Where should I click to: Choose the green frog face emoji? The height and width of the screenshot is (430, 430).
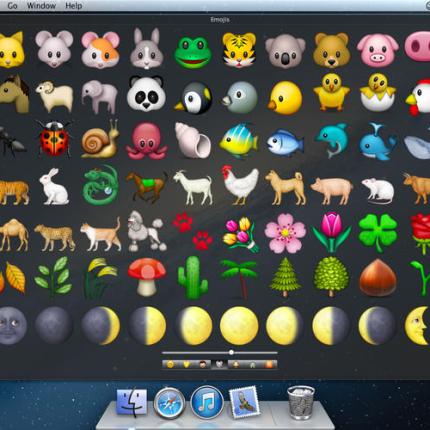pyautogui.click(x=193, y=52)
